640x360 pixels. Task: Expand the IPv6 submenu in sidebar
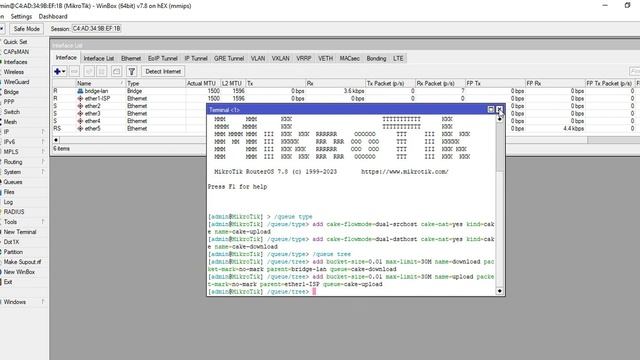tap(43, 142)
